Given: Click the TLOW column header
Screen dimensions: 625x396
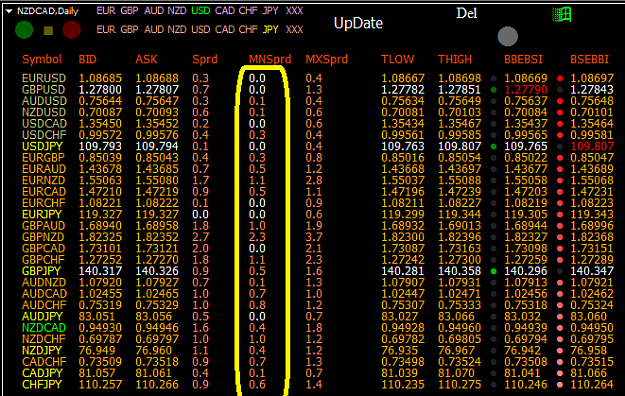Looking at the screenshot, I should click(397, 59).
